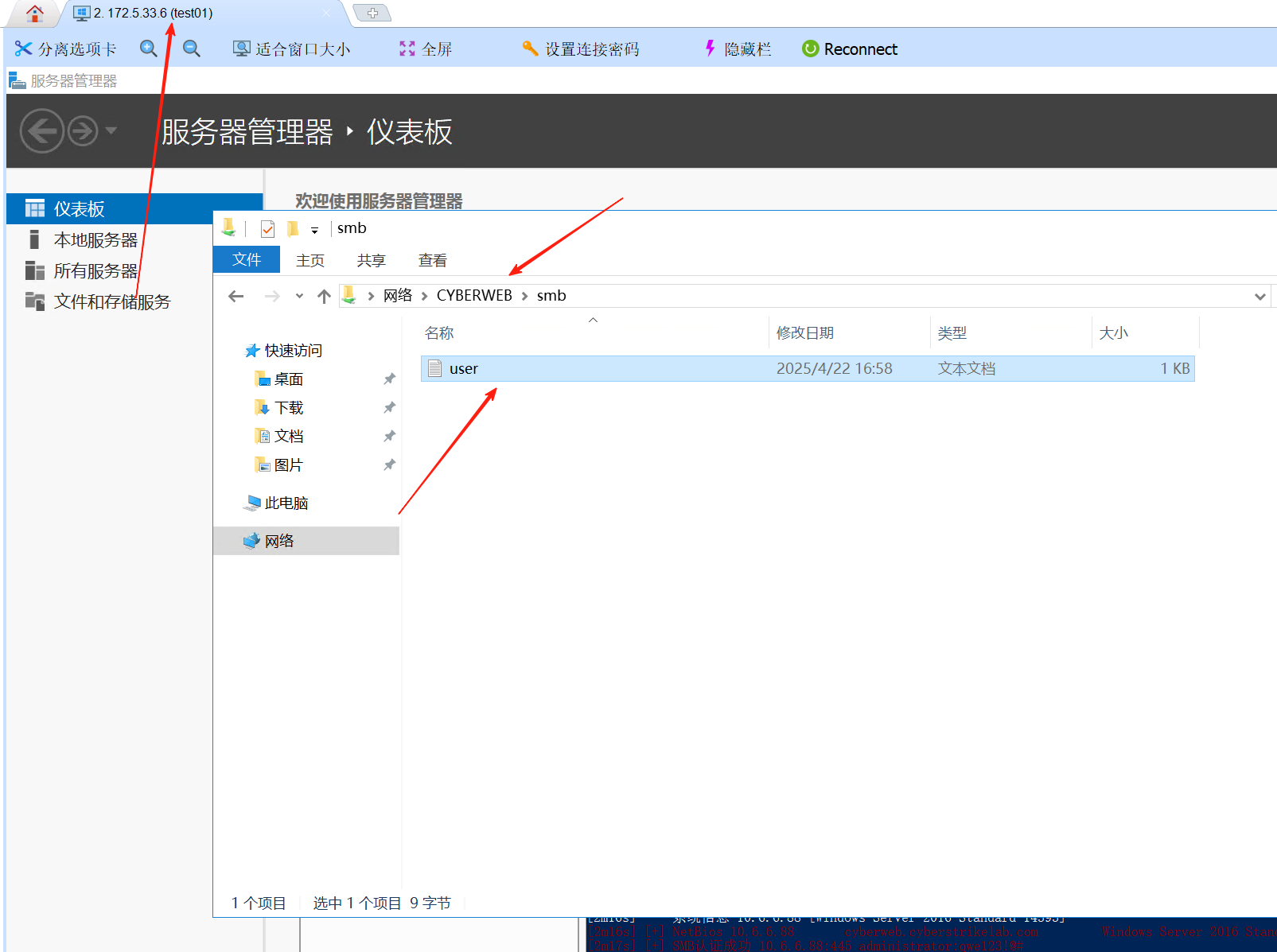1277x952 pixels.
Task: Click the Explorer properties checkmark quick-access icon
Action: 267,229
